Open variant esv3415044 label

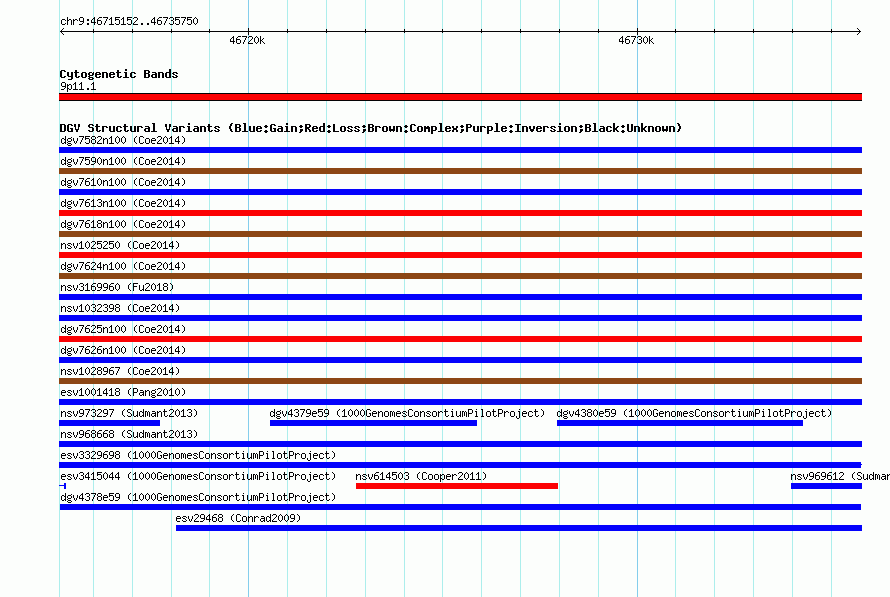pyautogui.click(x=198, y=476)
